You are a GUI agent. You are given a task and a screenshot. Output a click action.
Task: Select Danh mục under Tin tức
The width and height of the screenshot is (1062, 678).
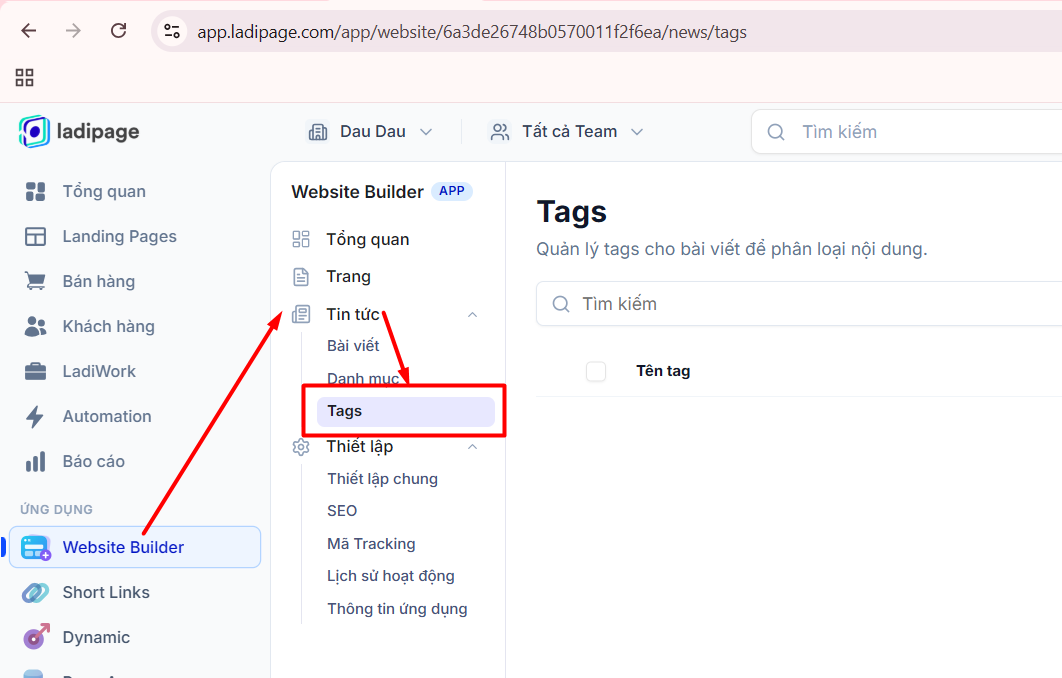363,378
